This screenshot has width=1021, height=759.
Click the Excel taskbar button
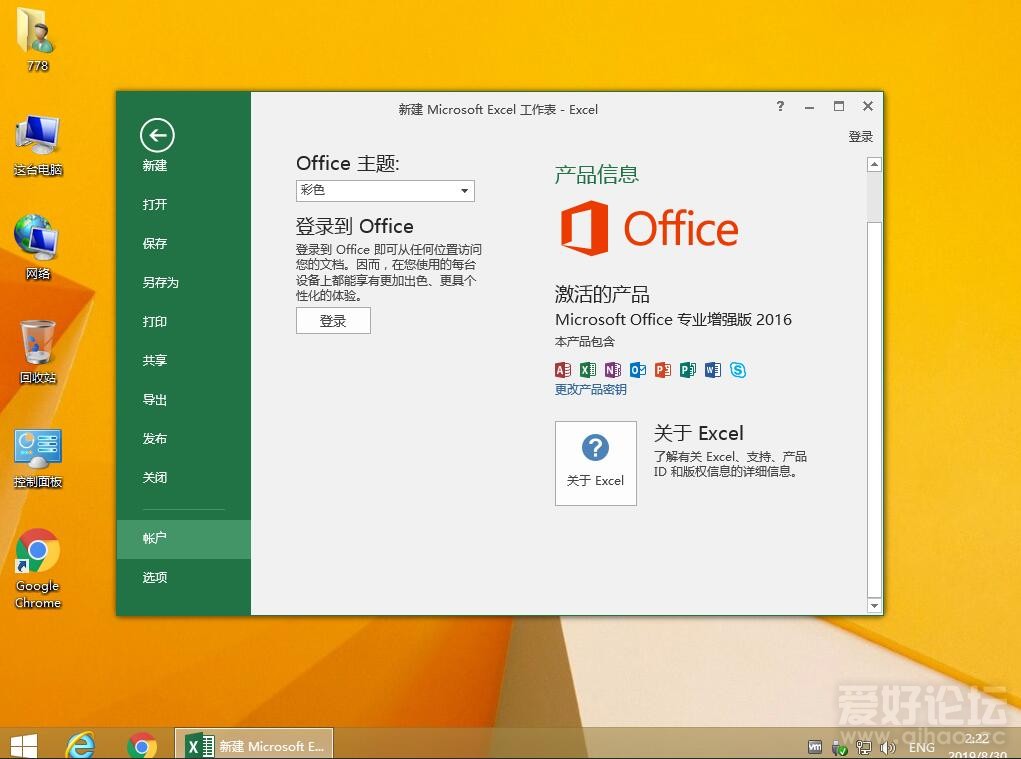tap(254, 744)
